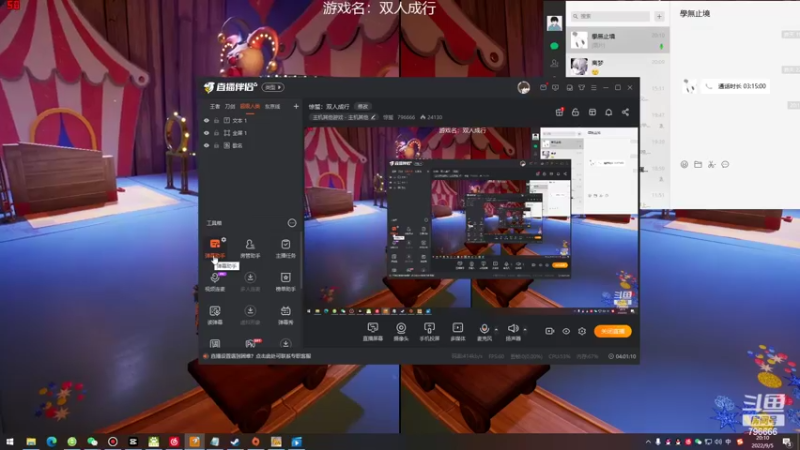The height and width of the screenshot is (450, 800).
Task: Open the mode selector beside the 直播伴侣 logo
Action: (273, 87)
